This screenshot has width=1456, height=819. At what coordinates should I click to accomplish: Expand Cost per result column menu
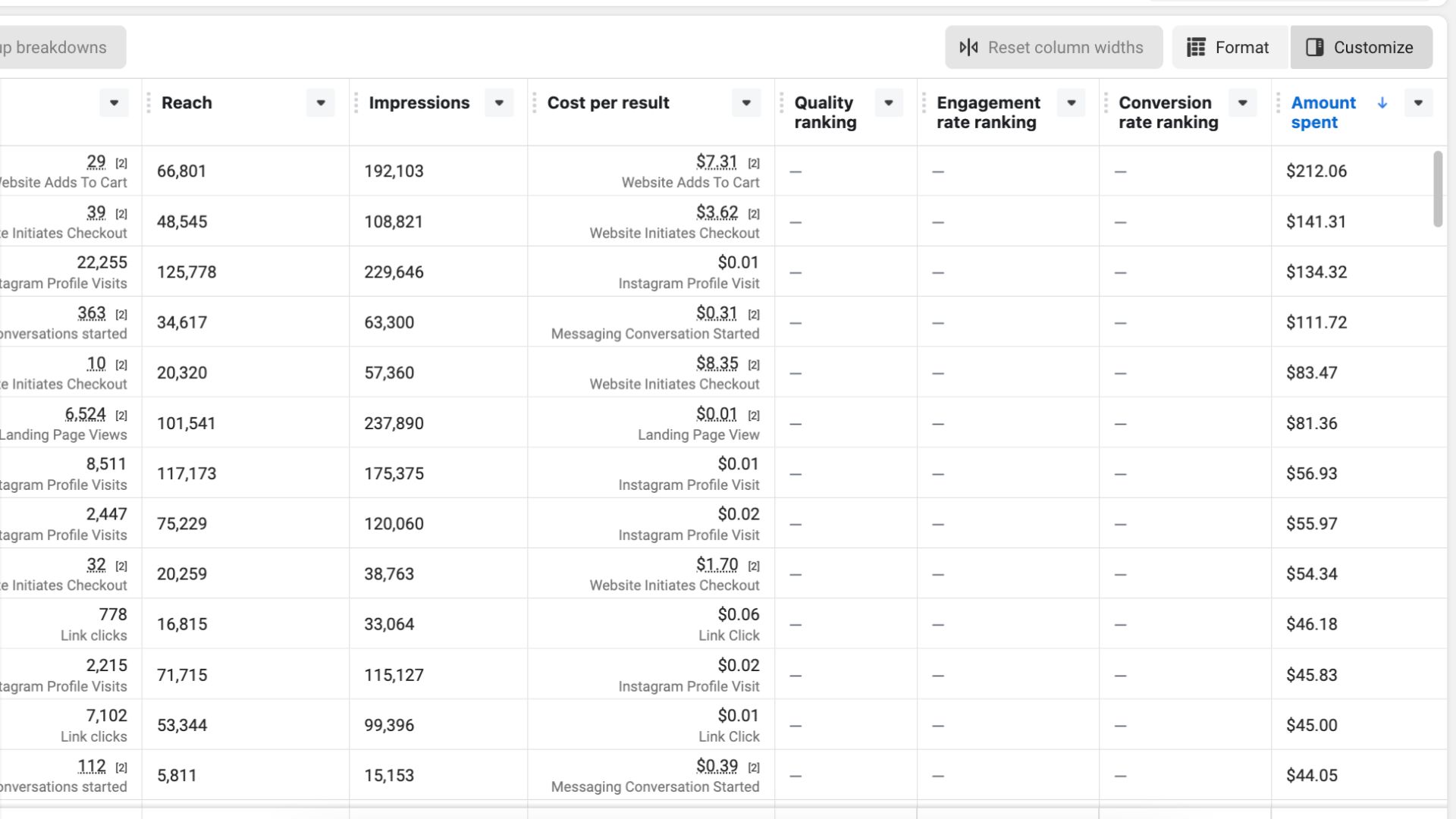click(x=746, y=103)
